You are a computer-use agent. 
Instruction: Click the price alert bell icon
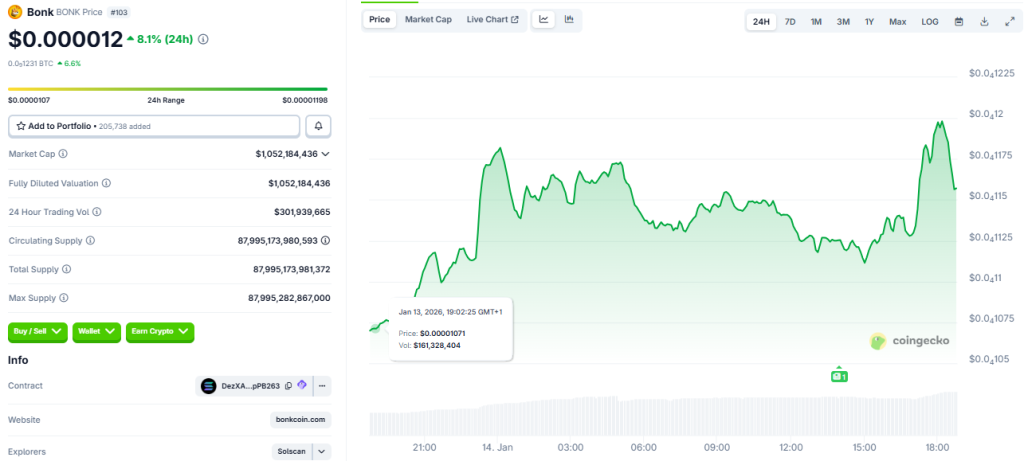click(x=318, y=126)
